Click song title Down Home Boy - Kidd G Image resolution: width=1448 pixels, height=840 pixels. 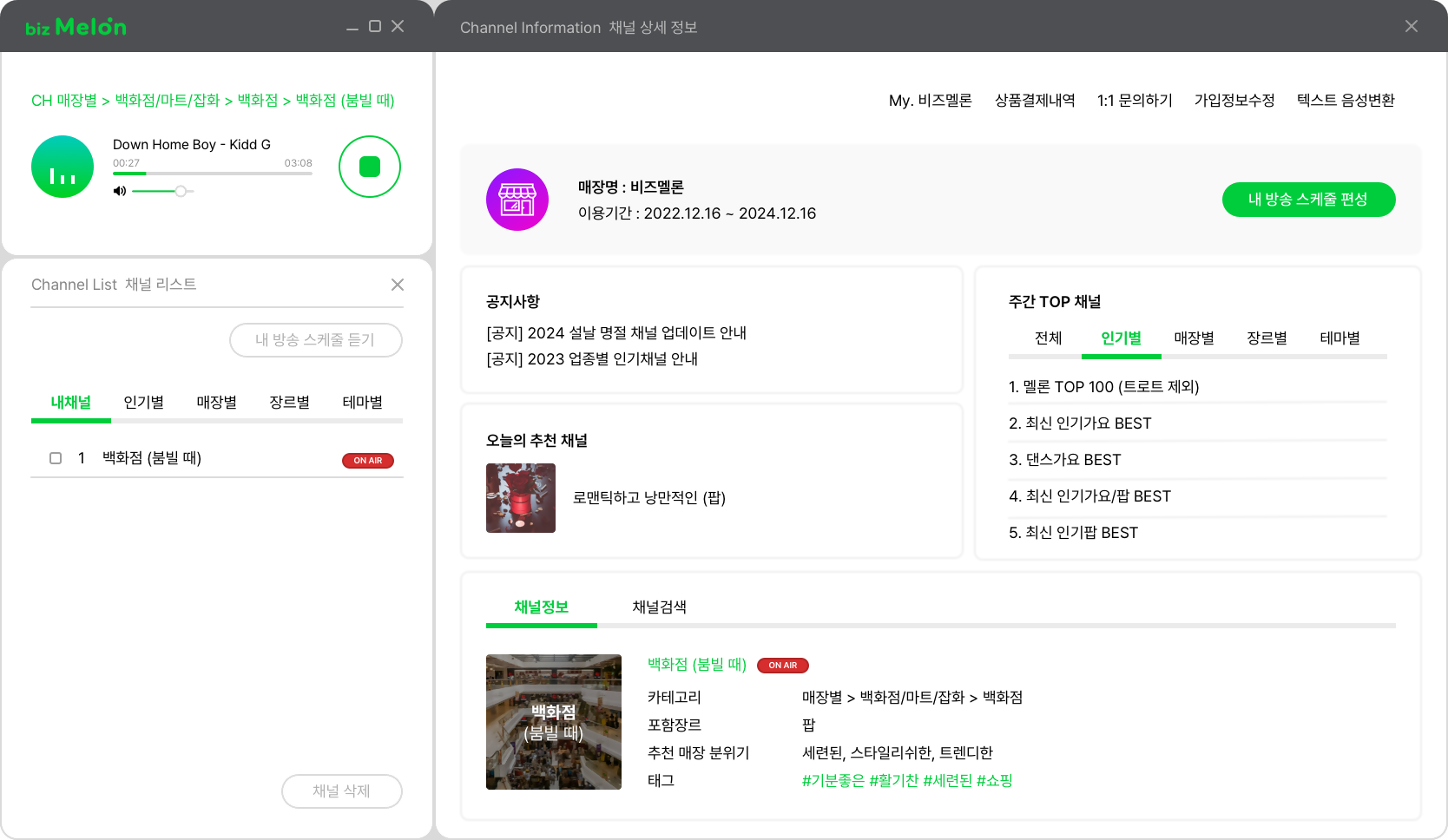coord(192,145)
